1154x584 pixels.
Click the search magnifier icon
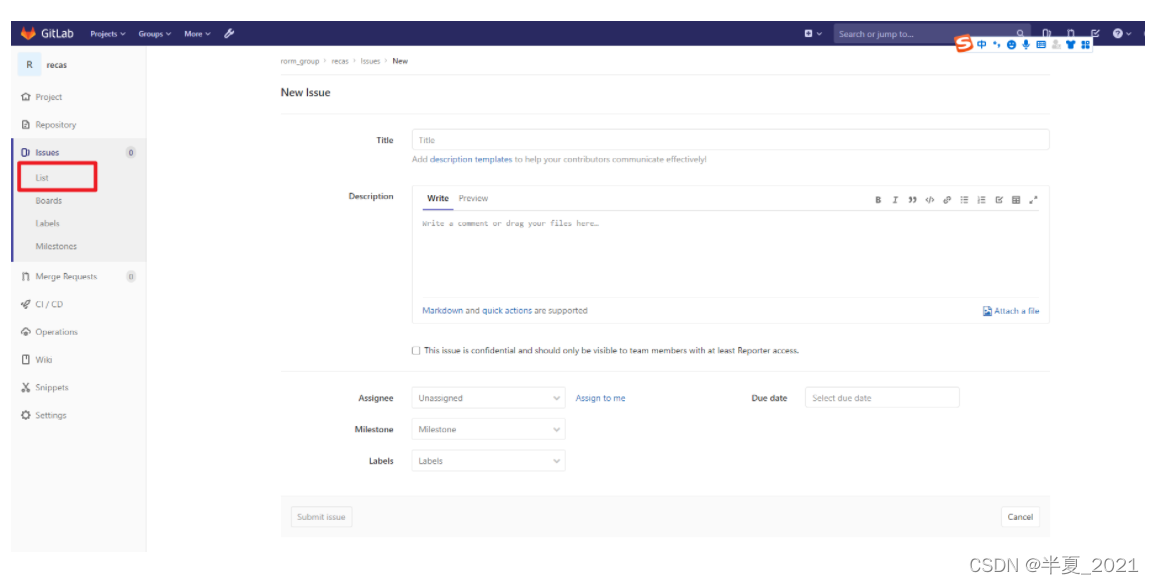click(1020, 33)
